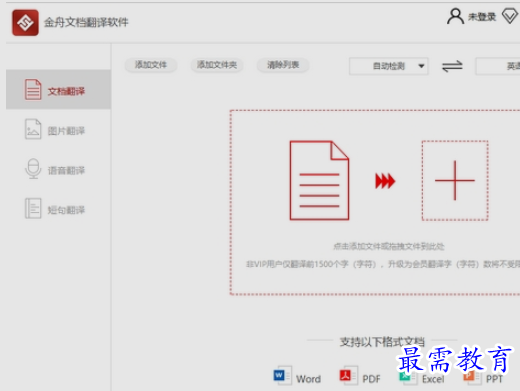This screenshot has height=391, width=520.
Task: Open the target language dropdown showing 英
Action: pos(498,66)
